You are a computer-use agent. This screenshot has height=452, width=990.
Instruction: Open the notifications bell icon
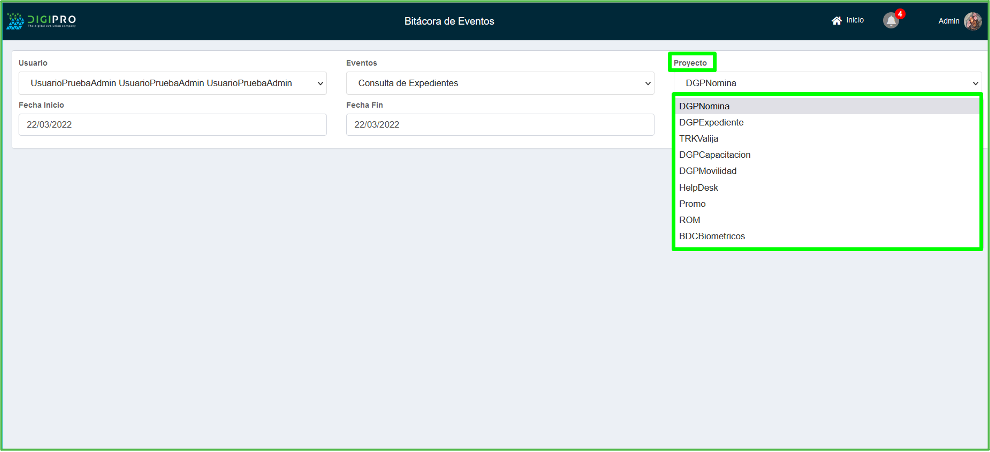pos(891,21)
